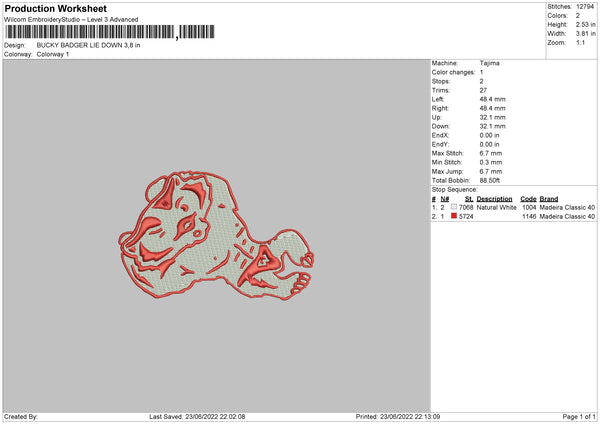The height and width of the screenshot is (424, 600).
Task: Click 'Madeira Classic 40' in the 1004 row
Action: 567,207
